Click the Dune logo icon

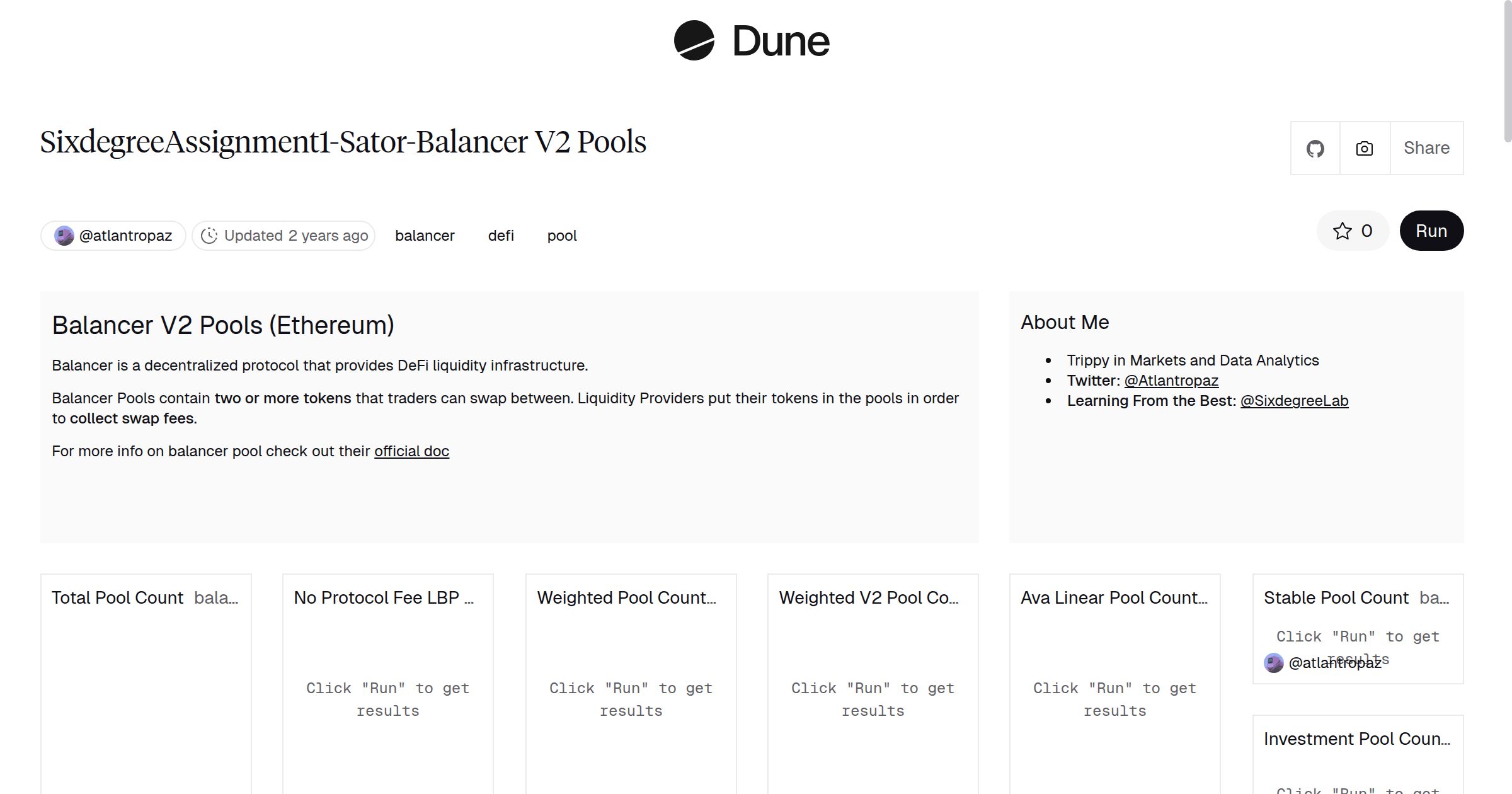(694, 41)
